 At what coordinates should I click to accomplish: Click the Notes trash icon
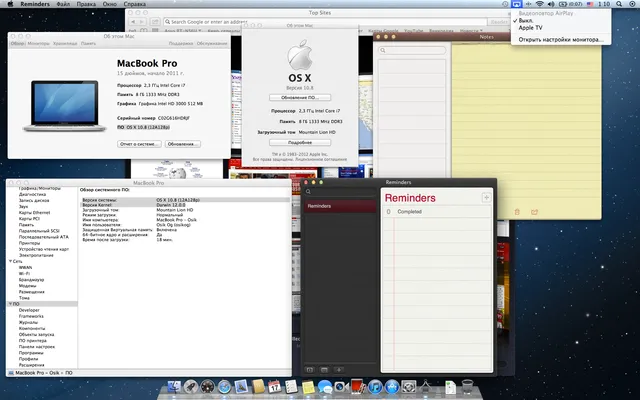coord(517,212)
